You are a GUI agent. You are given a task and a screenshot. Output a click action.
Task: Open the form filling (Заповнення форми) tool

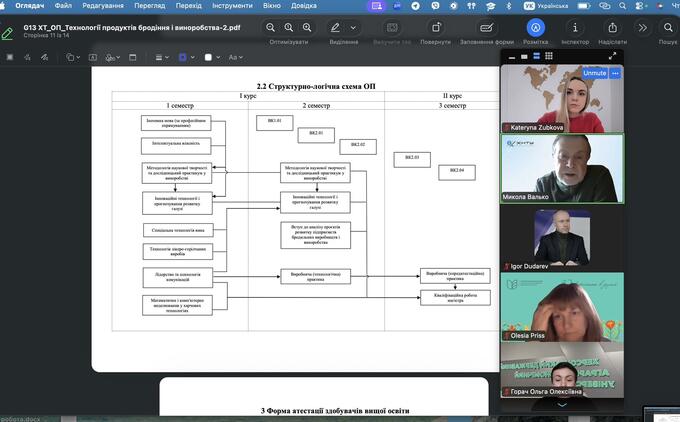coord(486,27)
